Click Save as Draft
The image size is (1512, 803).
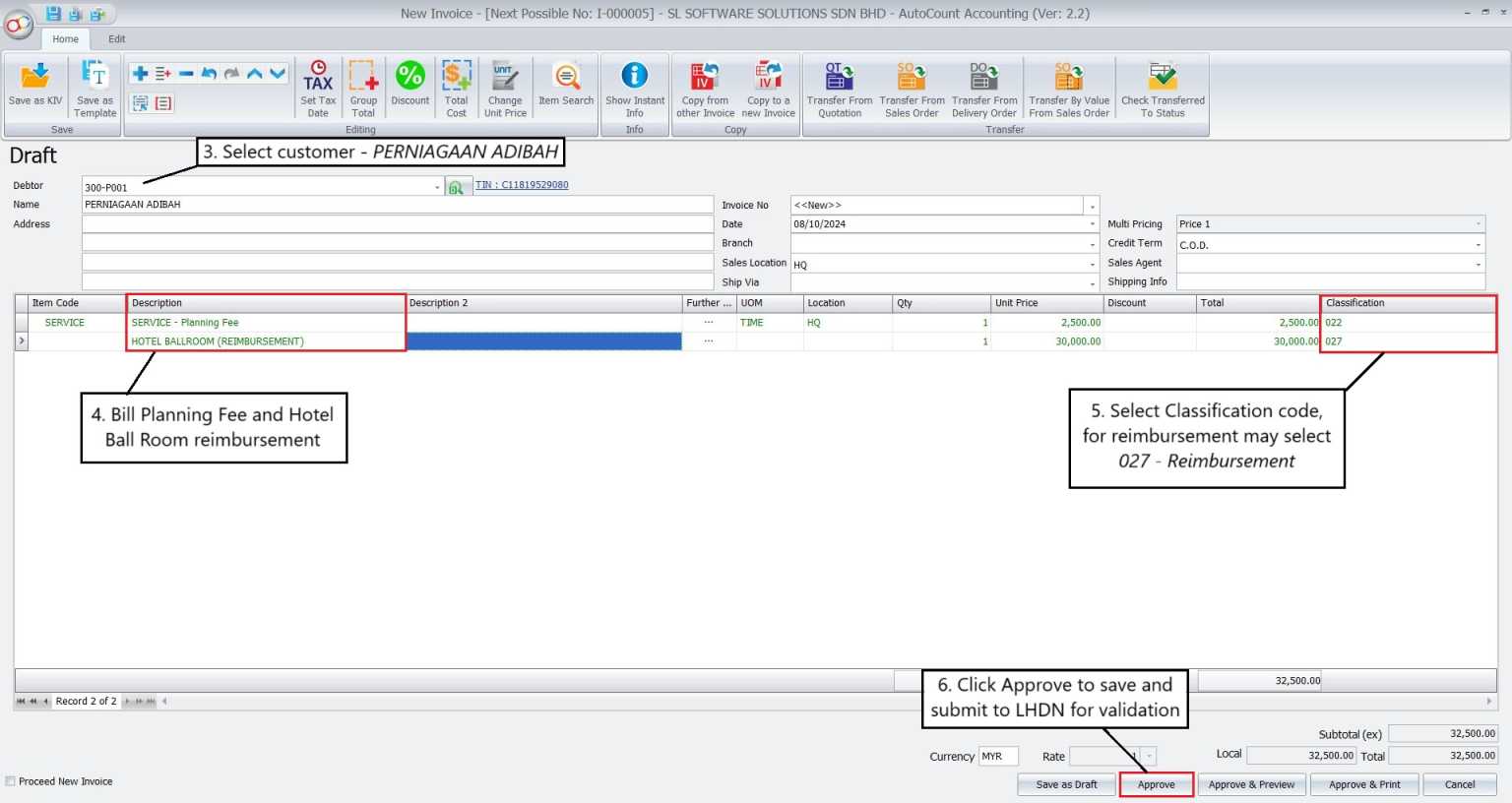[1066, 784]
